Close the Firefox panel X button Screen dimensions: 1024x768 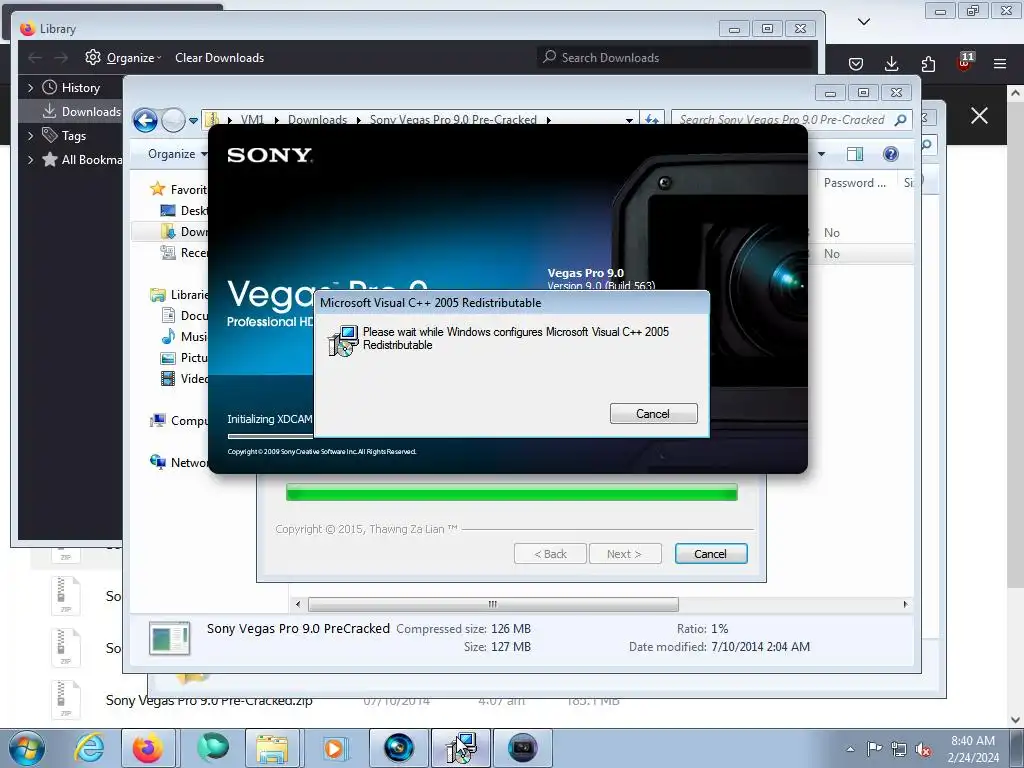979,116
